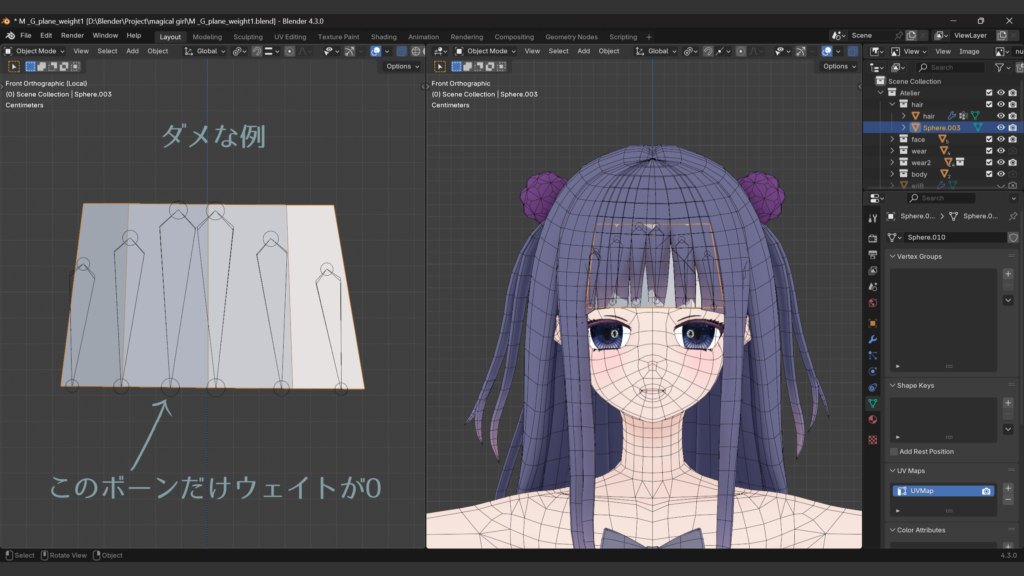Open the Render menu
This screenshot has width=1024, height=576.
coord(72,35)
